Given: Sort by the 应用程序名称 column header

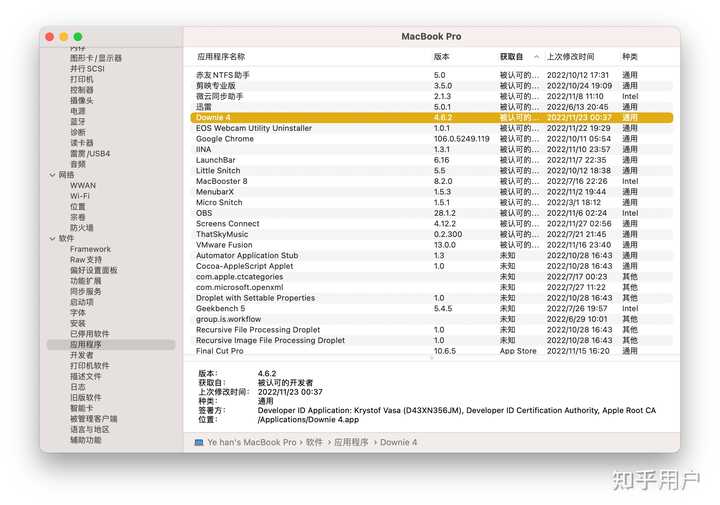Looking at the screenshot, I should pyautogui.click(x=221, y=56).
